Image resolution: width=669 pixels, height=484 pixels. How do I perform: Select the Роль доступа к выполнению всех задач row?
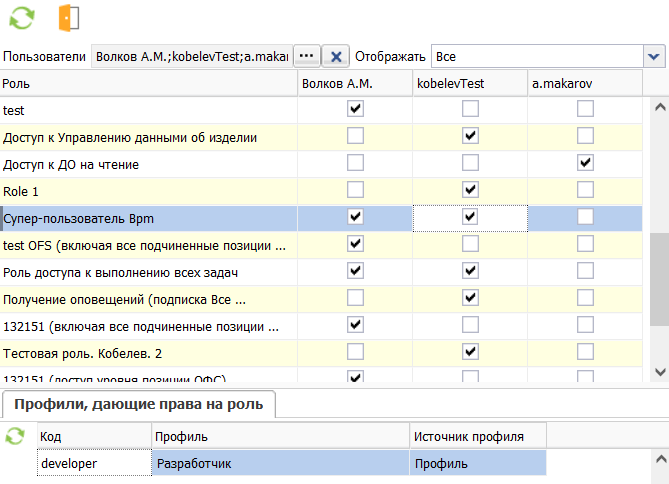point(148,271)
